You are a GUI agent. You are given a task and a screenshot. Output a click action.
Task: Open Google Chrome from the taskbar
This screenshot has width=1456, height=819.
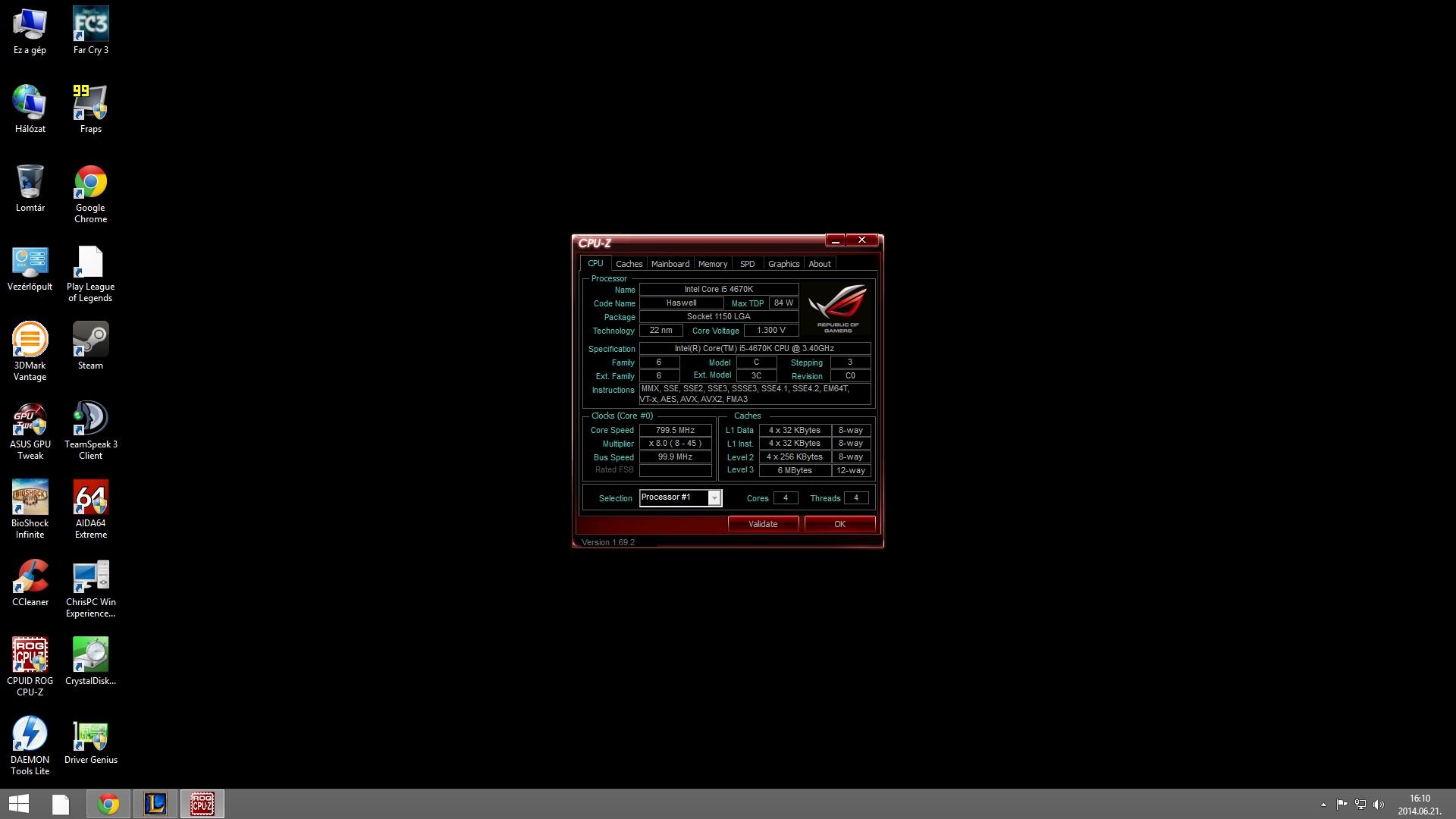click(108, 804)
